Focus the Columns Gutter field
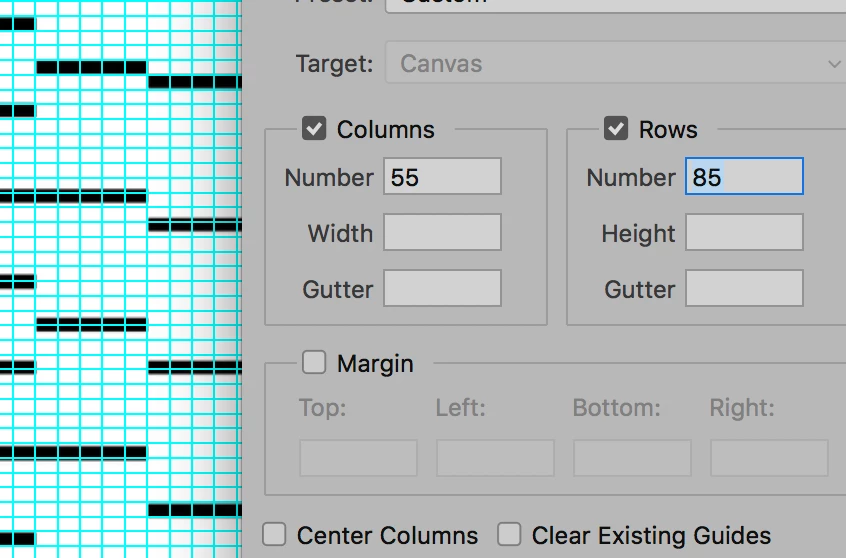Viewport: 846px width, 558px height. [x=442, y=289]
